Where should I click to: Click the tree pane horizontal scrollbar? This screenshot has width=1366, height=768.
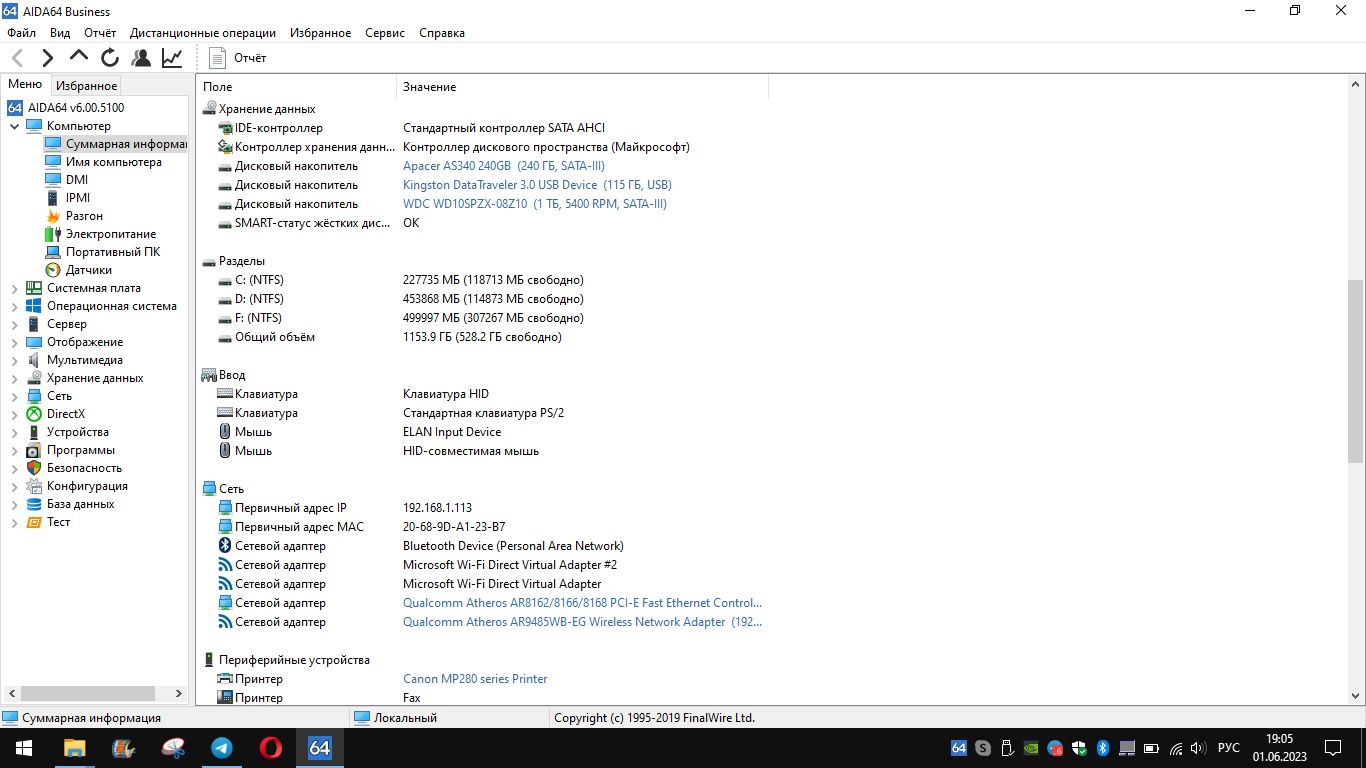88,693
